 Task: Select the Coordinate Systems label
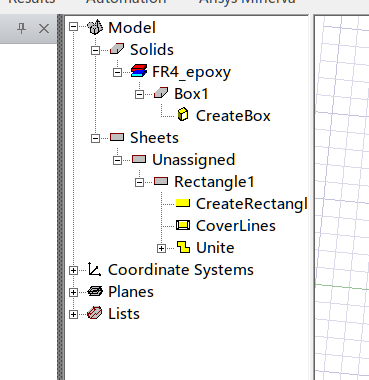pos(181,270)
